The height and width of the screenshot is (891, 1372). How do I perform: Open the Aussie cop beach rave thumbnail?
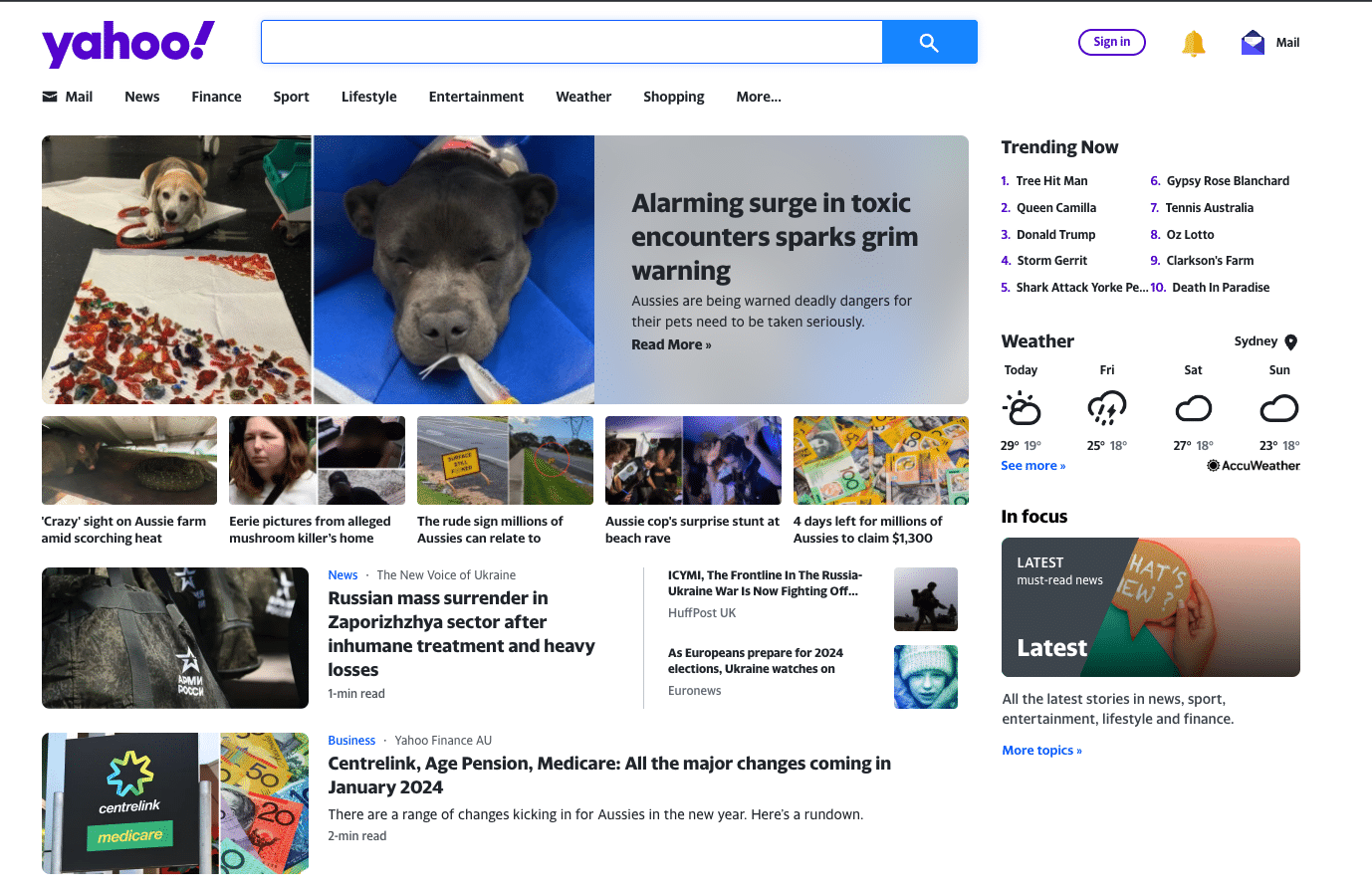click(693, 460)
